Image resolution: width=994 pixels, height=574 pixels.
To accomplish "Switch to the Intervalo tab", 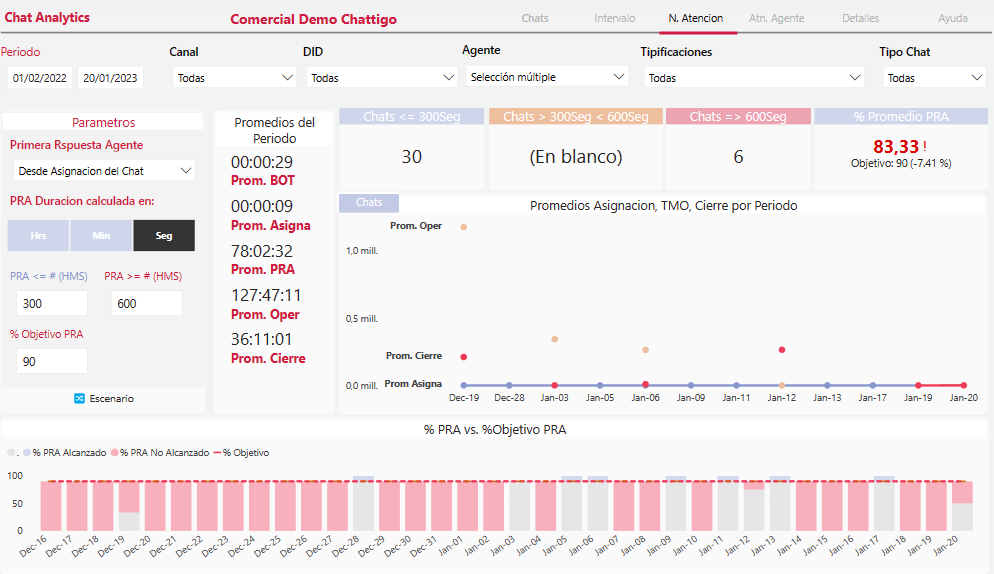I will click(614, 18).
